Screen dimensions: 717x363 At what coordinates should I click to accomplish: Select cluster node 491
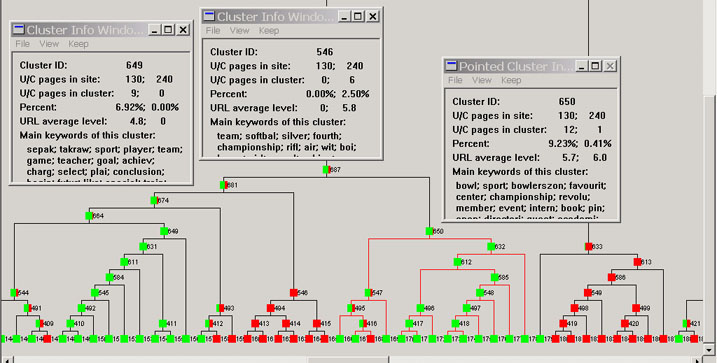28,308
